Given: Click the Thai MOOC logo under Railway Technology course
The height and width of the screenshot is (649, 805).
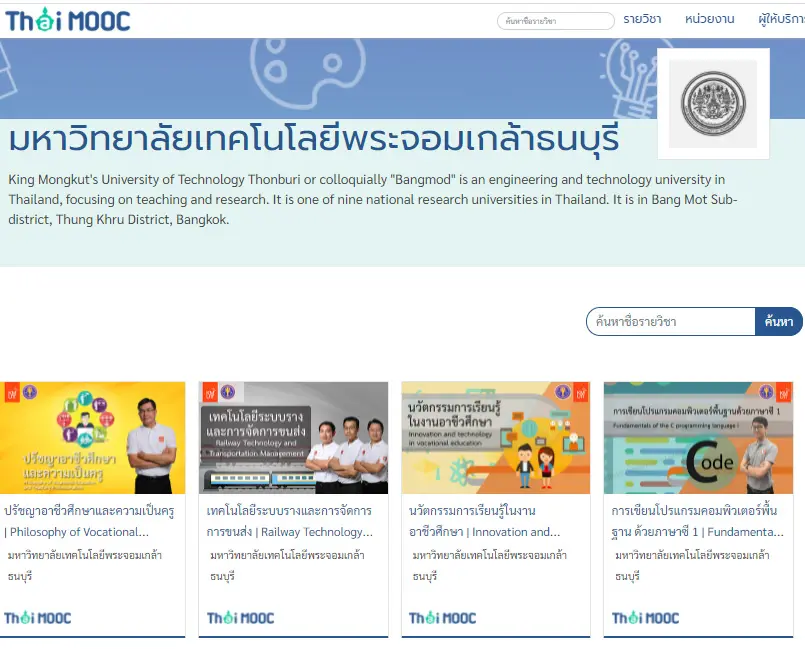Looking at the screenshot, I should tap(240, 618).
